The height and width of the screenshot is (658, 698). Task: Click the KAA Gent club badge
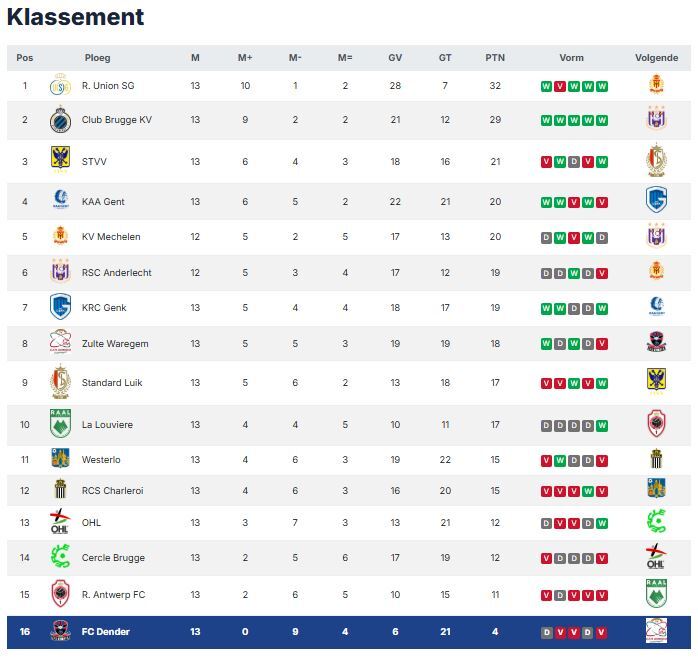[60, 201]
